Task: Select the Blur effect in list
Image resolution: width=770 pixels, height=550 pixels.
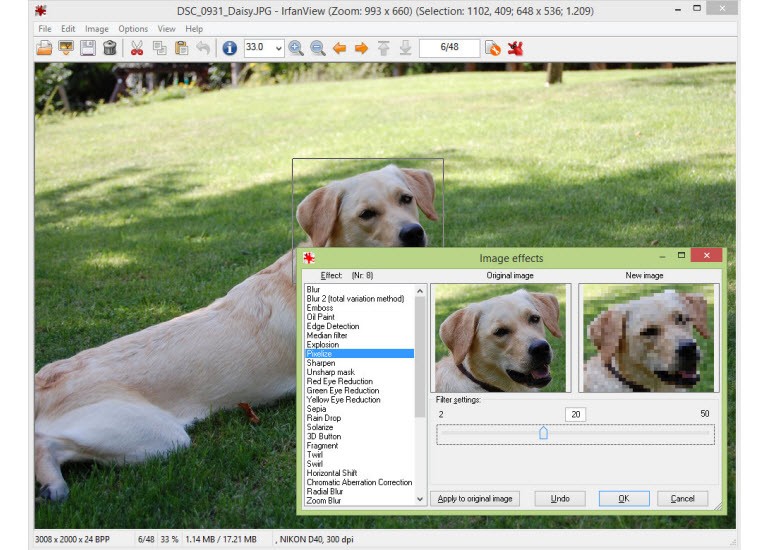Action: point(313,289)
